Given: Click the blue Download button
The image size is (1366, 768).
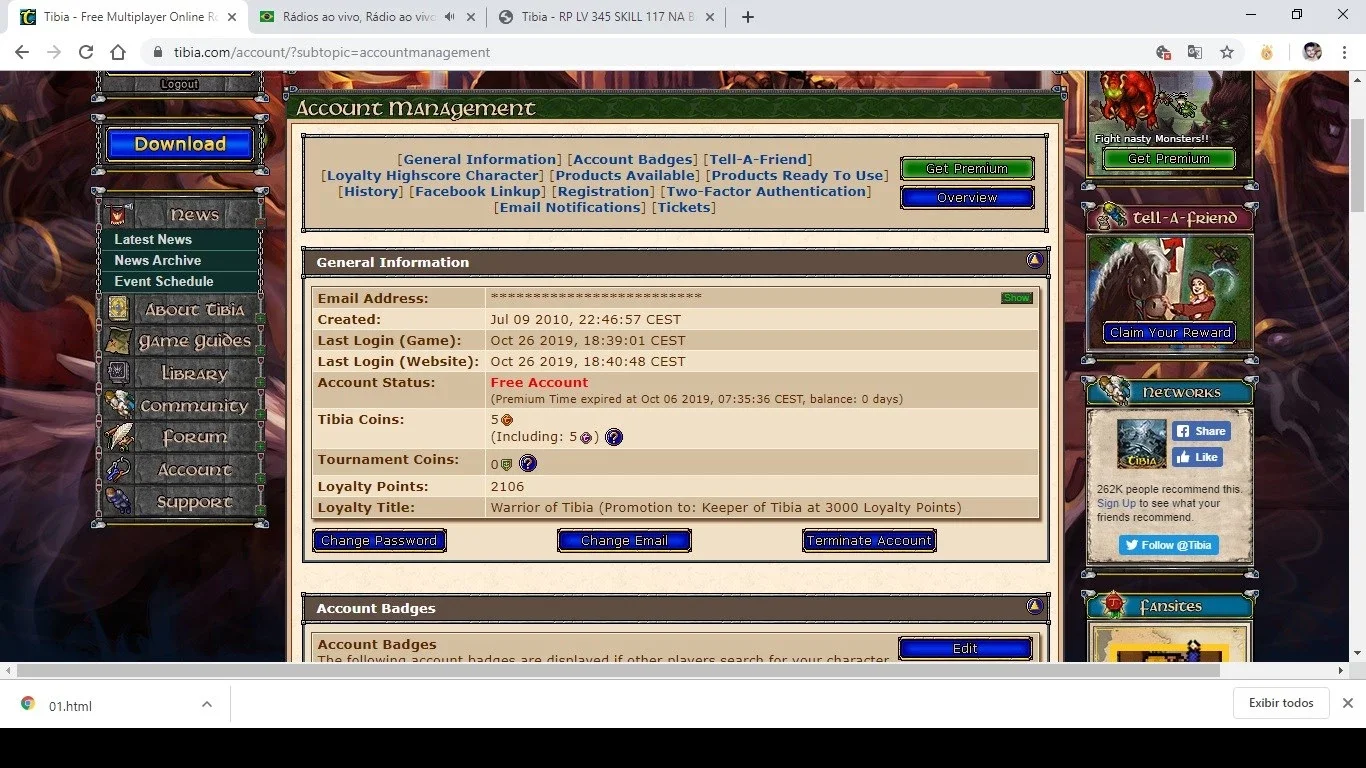Looking at the screenshot, I should point(180,144).
